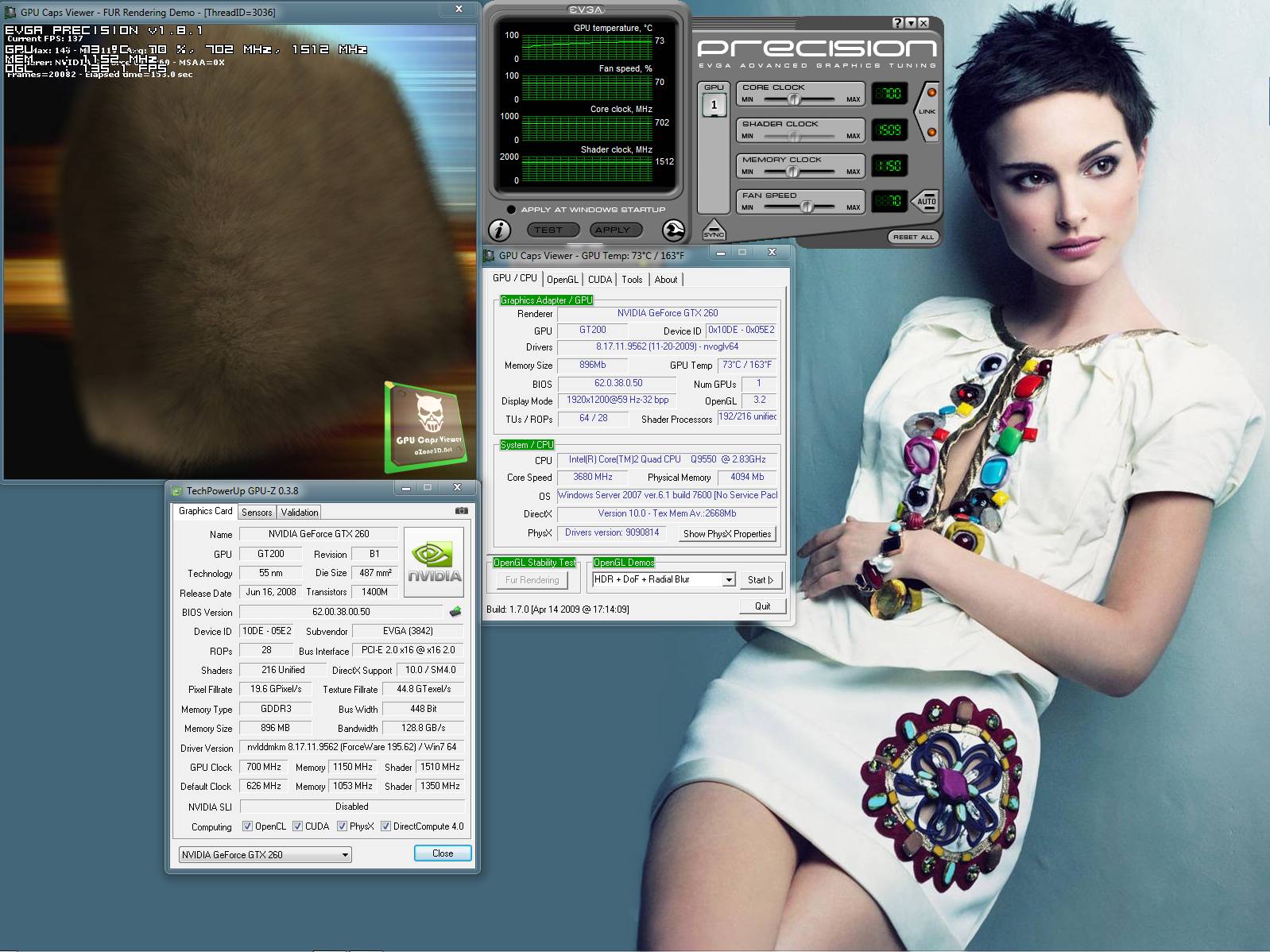Adjust the Memory Clock slider handle
This screenshot has width=1270, height=952.
pyautogui.click(x=792, y=172)
